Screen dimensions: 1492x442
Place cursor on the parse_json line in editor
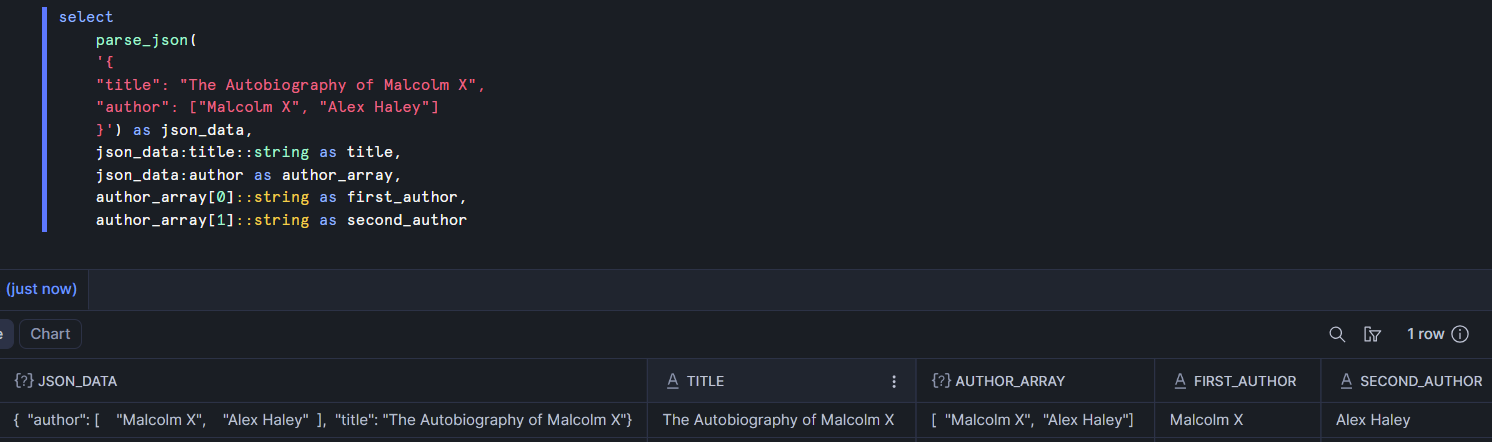click(x=149, y=40)
